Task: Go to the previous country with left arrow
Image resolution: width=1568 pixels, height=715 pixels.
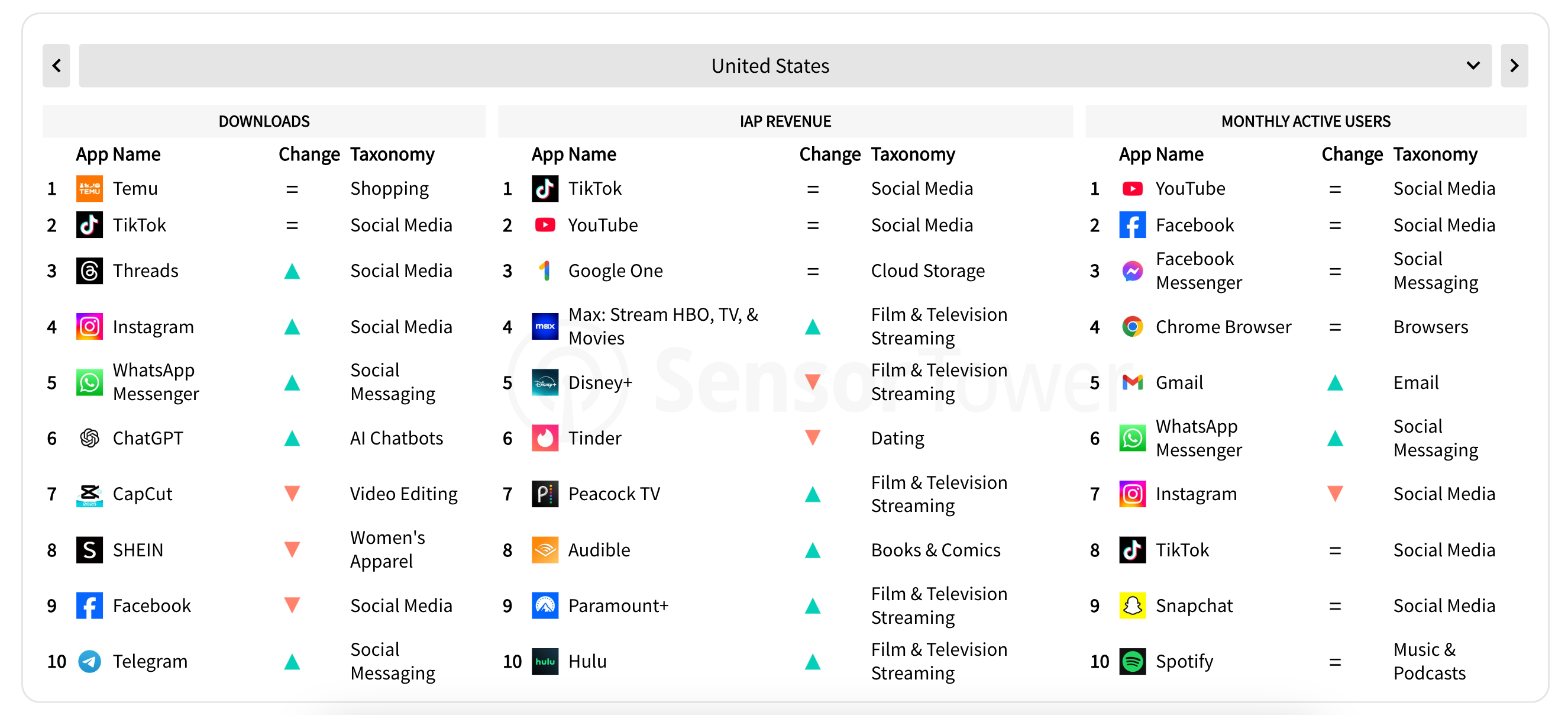Action: pos(57,66)
